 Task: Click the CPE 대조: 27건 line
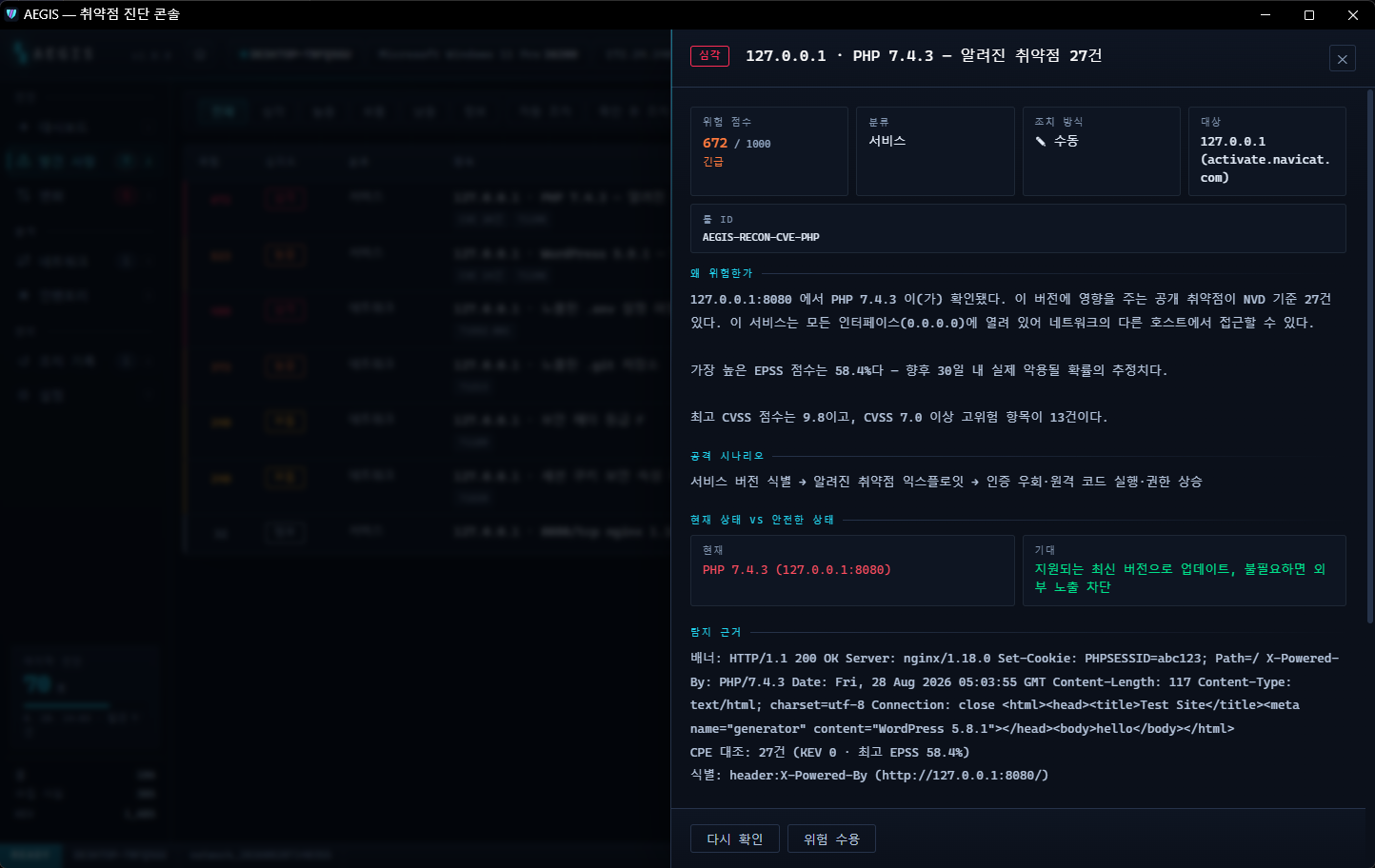(x=829, y=752)
